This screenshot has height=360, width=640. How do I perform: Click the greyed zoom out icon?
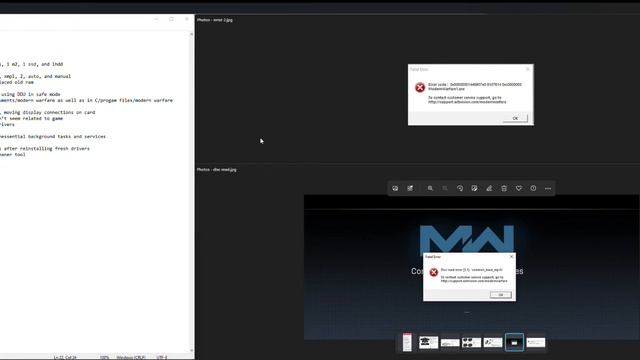pos(445,188)
